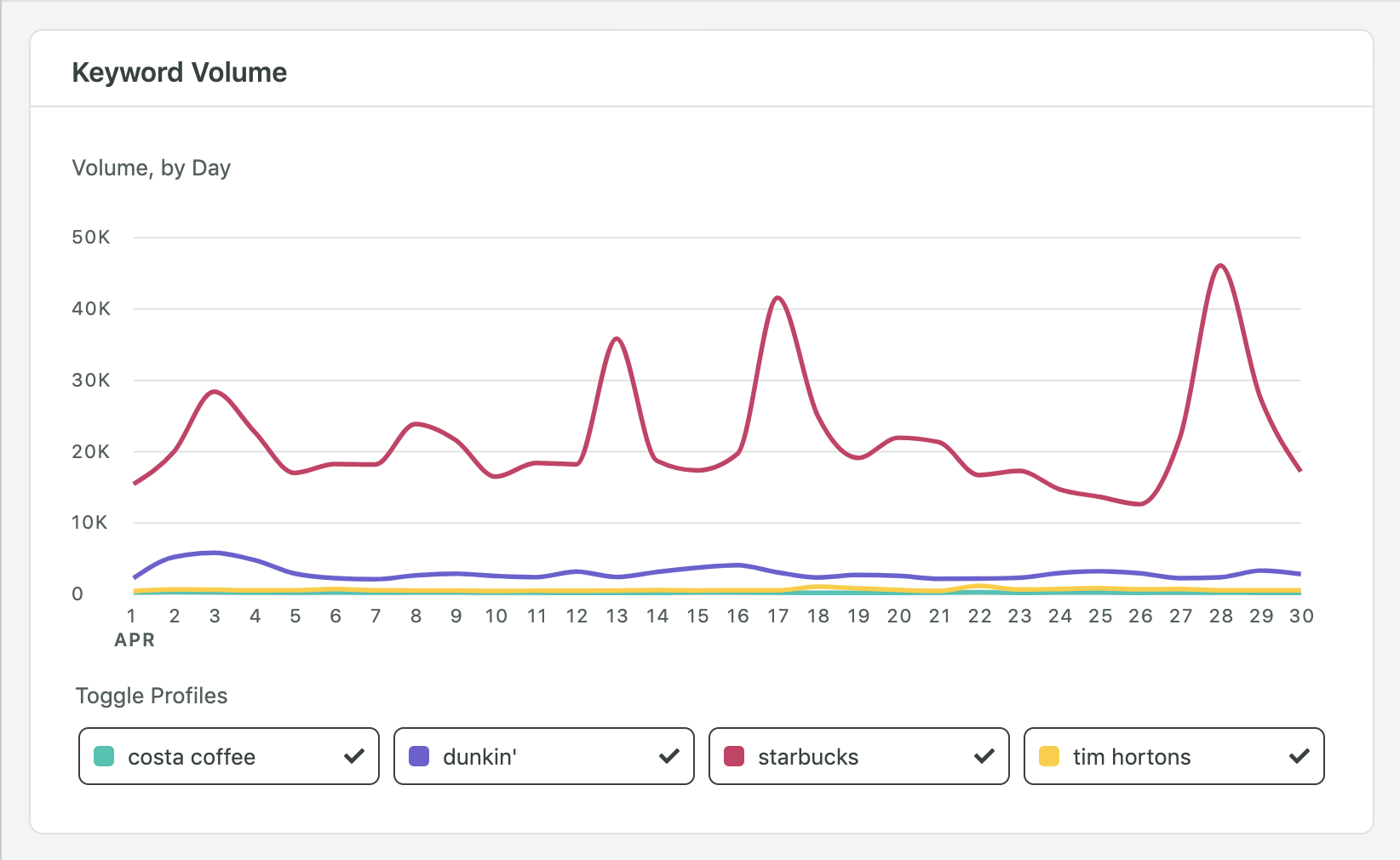
Task: Click the 50K y-axis label
Action: (91, 238)
